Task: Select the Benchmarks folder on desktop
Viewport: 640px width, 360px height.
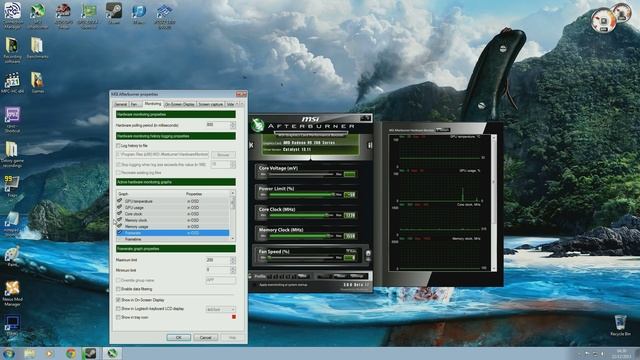Action: [x=37, y=48]
